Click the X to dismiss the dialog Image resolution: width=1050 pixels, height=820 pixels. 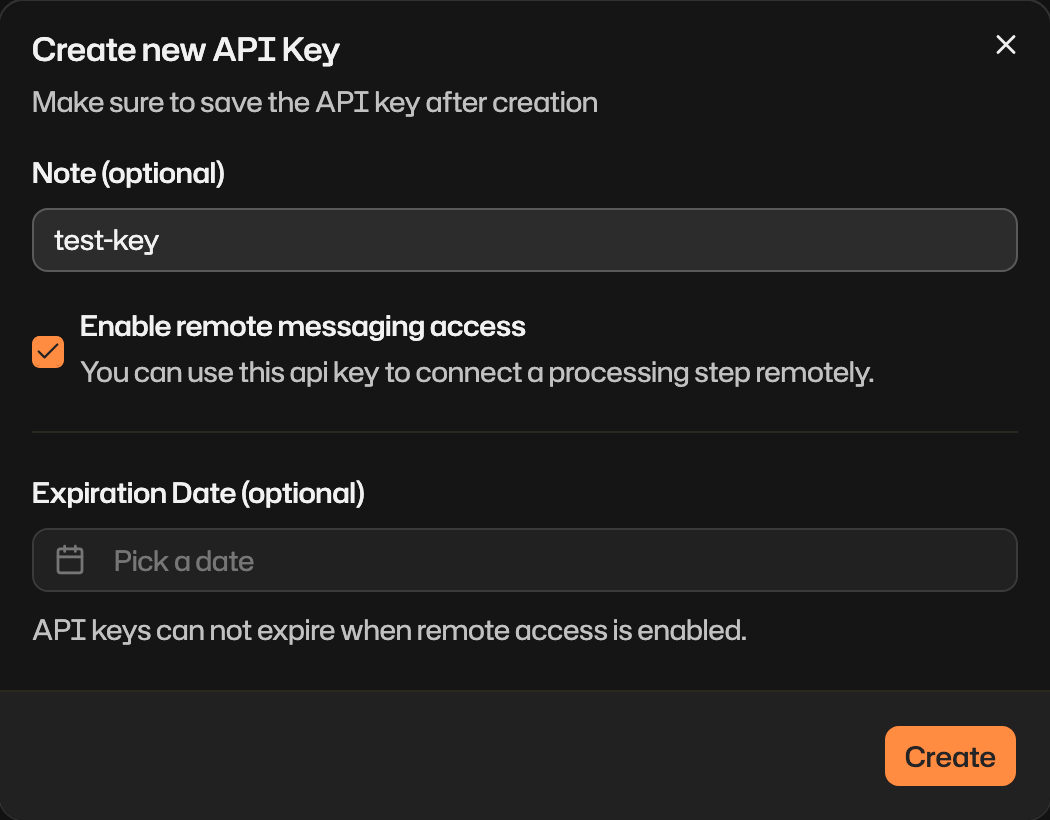pos(1005,44)
